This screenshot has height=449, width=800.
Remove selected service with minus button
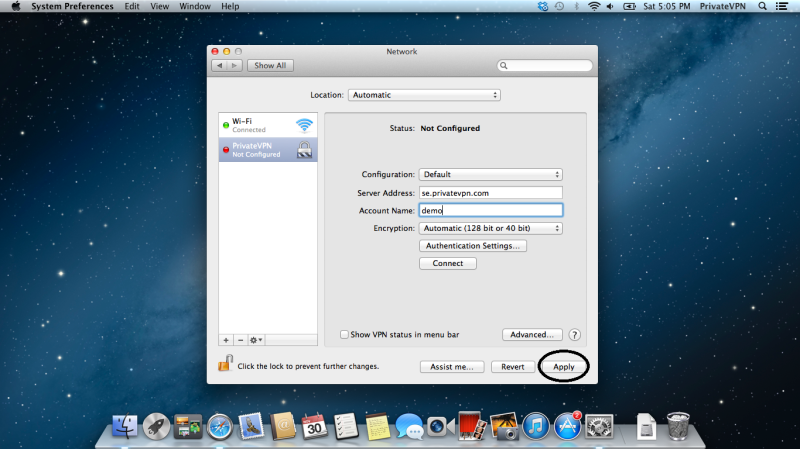click(240, 340)
